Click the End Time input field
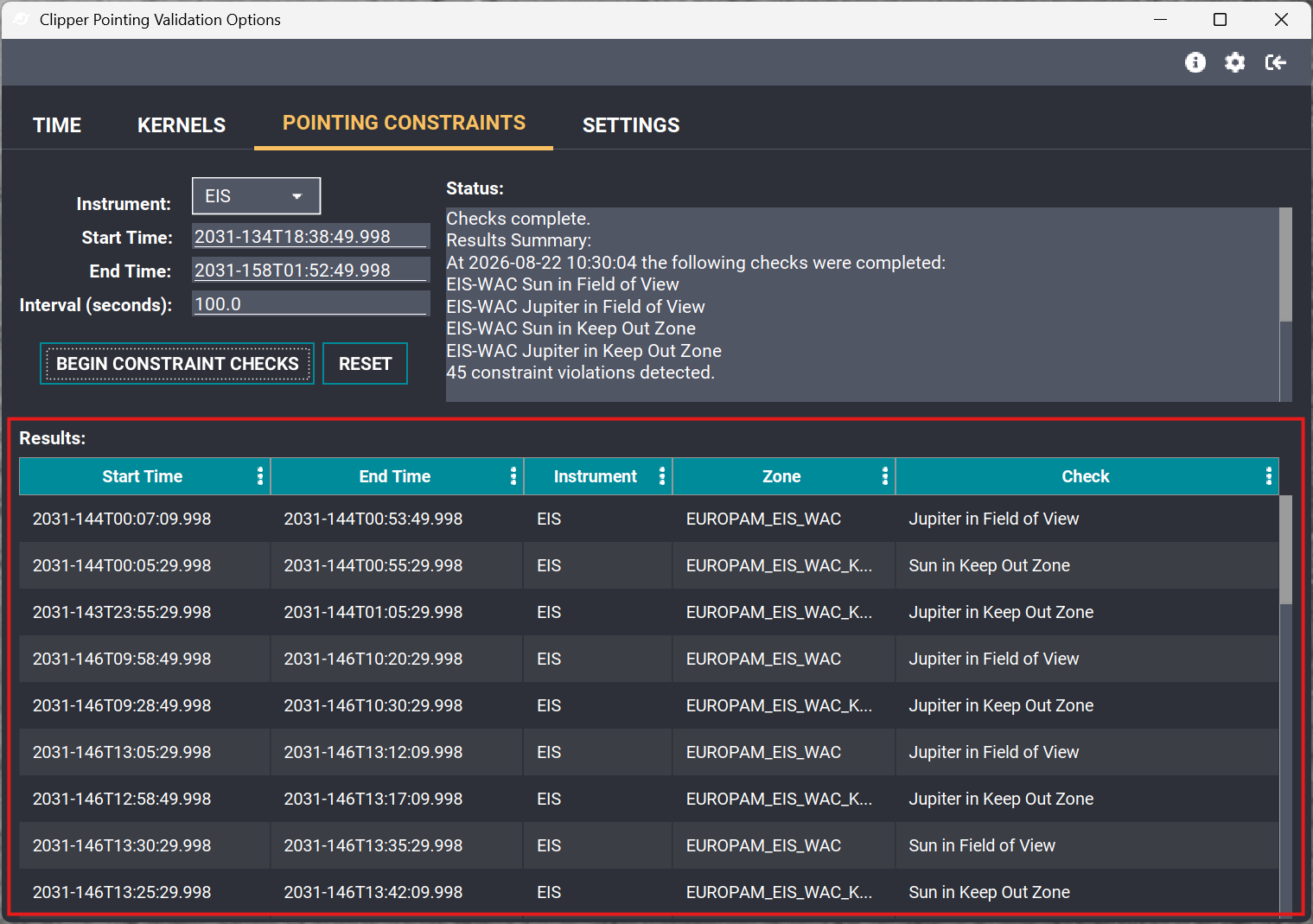 click(x=310, y=270)
